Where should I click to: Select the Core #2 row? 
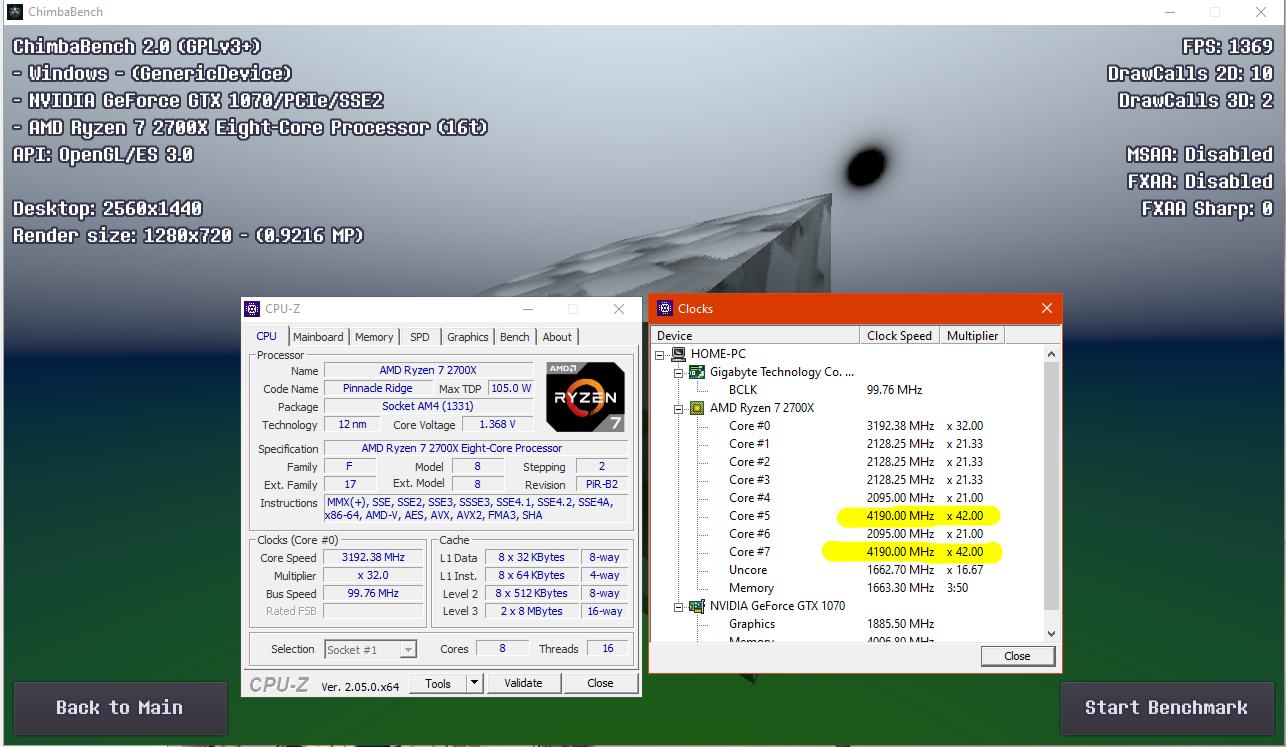848,462
